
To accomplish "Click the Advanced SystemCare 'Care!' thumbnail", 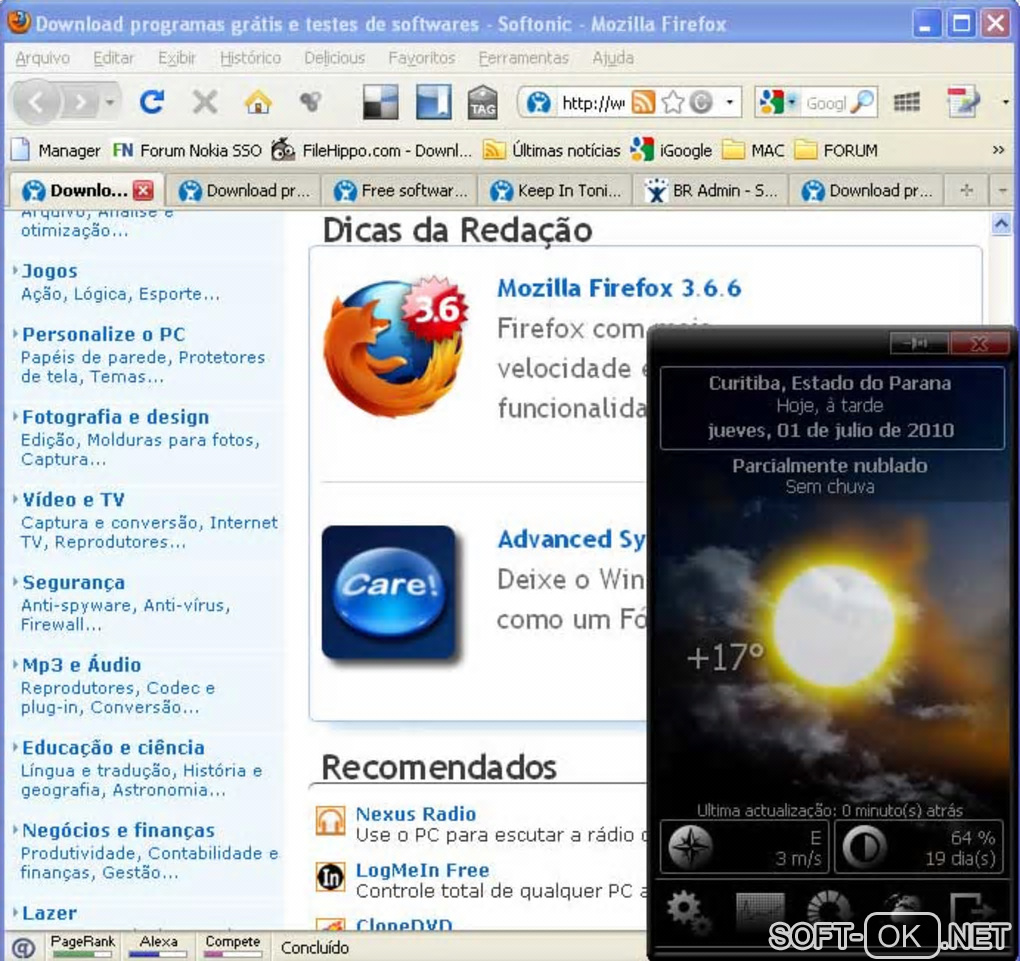I will [x=389, y=592].
